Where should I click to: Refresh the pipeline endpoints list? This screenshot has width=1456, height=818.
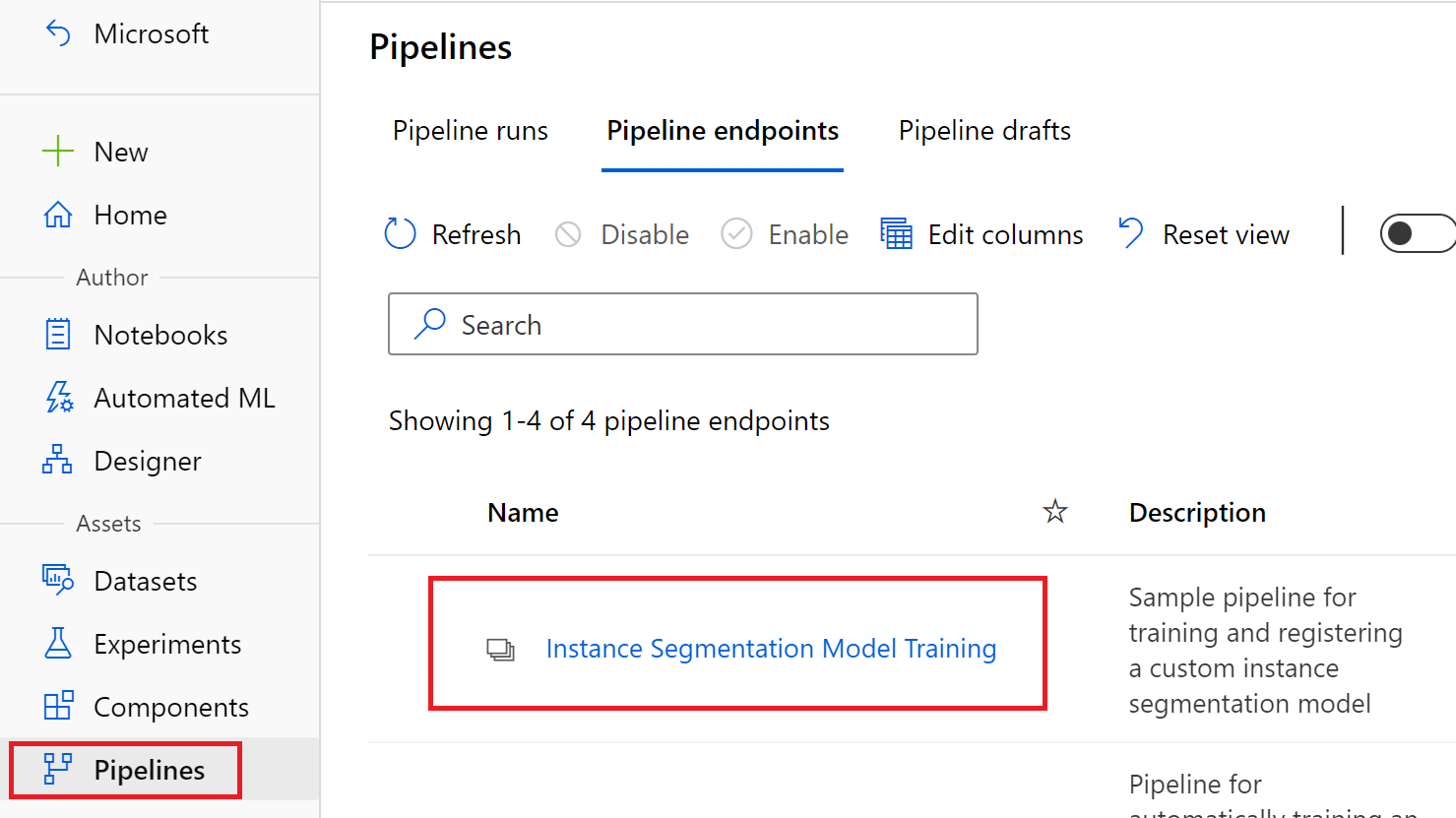click(x=453, y=234)
